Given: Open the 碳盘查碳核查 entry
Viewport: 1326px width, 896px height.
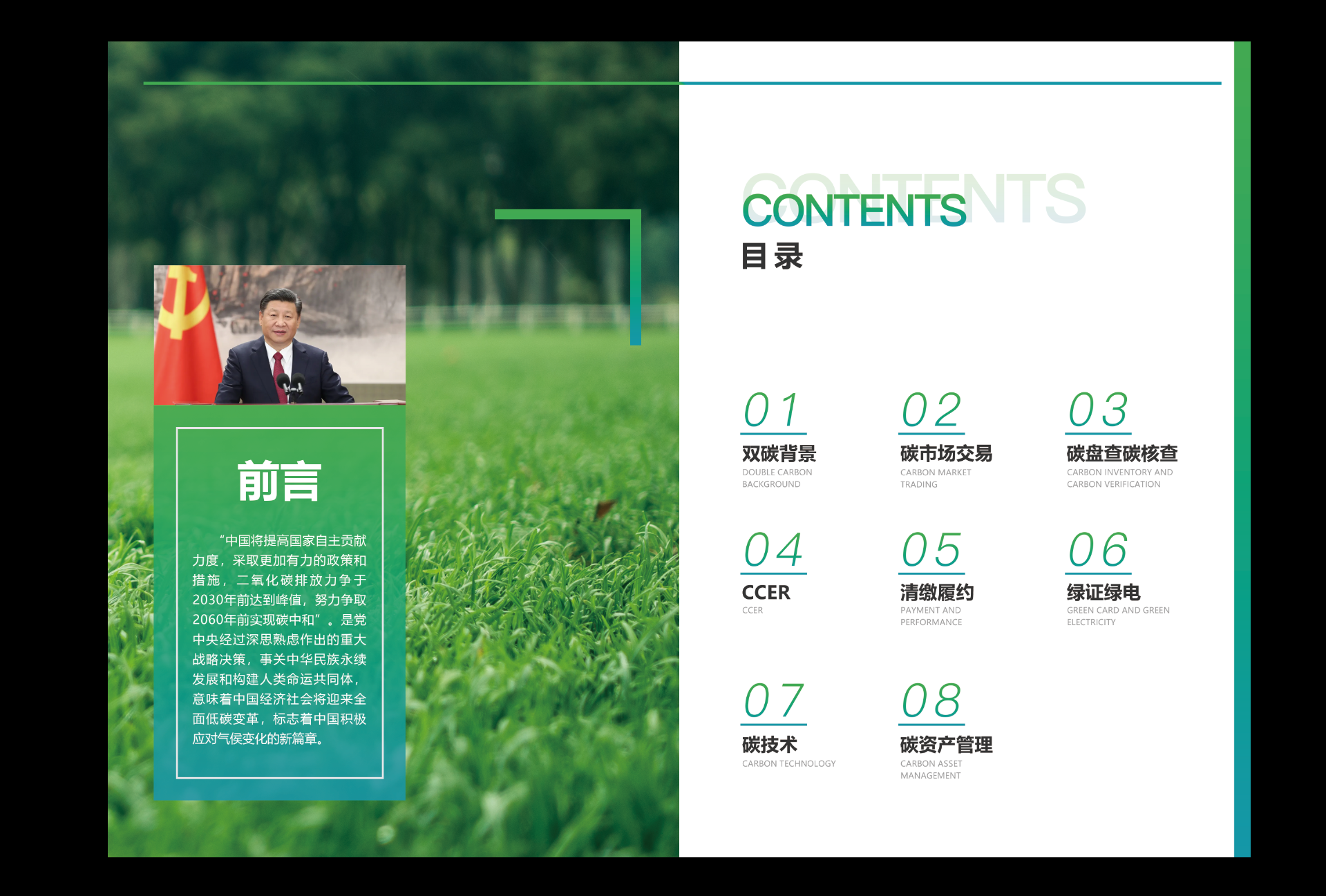Looking at the screenshot, I should [x=1121, y=454].
